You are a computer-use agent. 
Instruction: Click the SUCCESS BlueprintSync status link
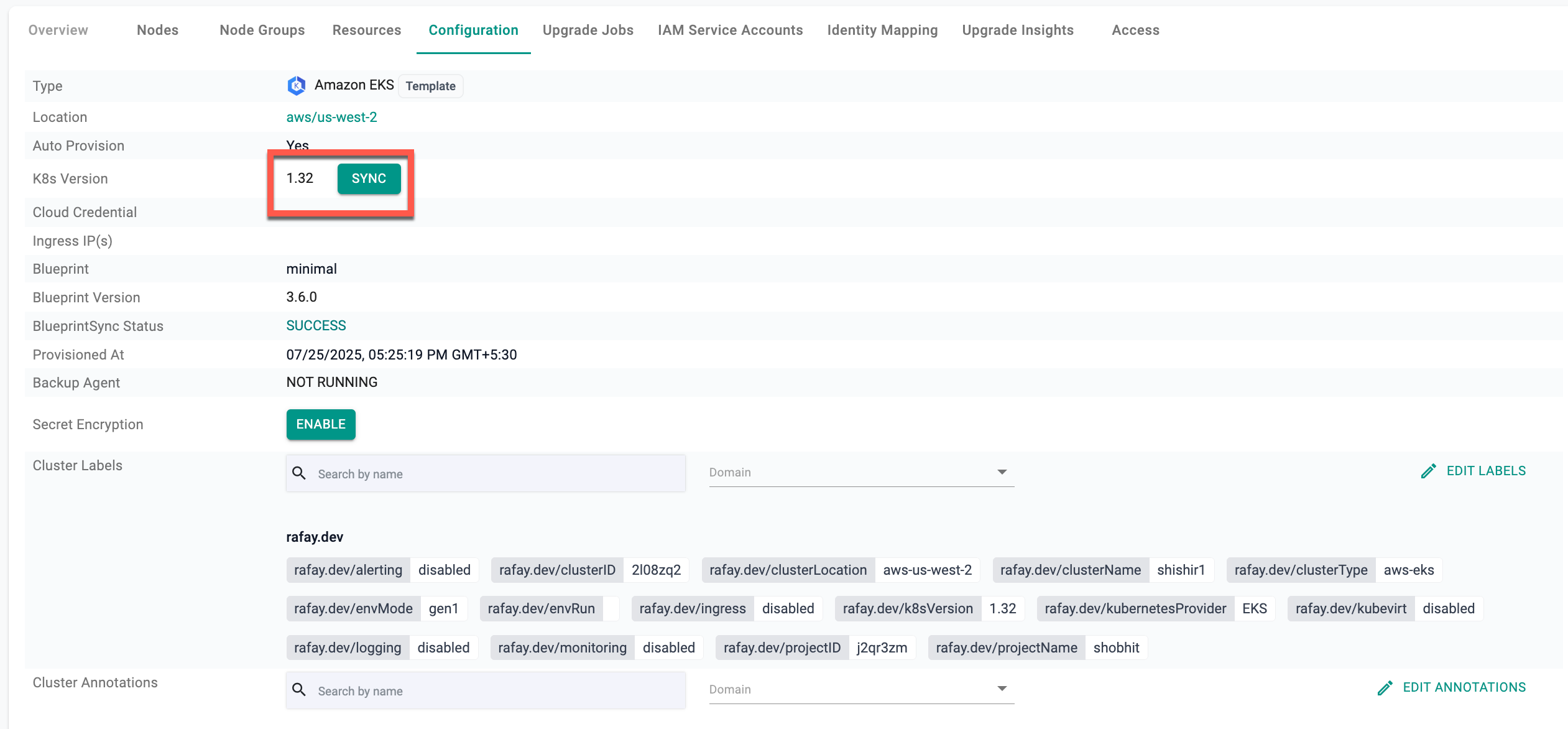coord(316,325)
